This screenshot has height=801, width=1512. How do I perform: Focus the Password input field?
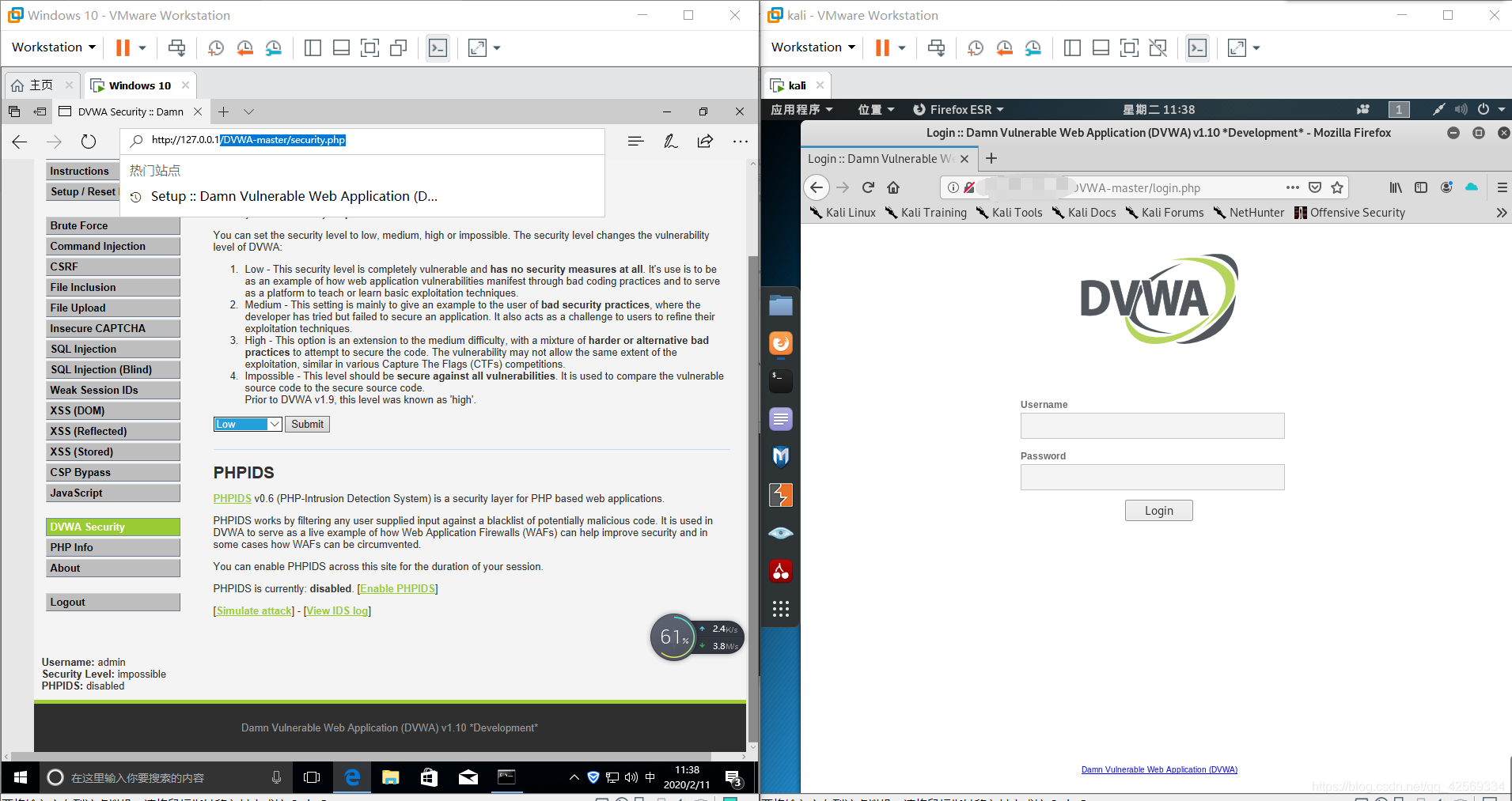coord(1152,477)
